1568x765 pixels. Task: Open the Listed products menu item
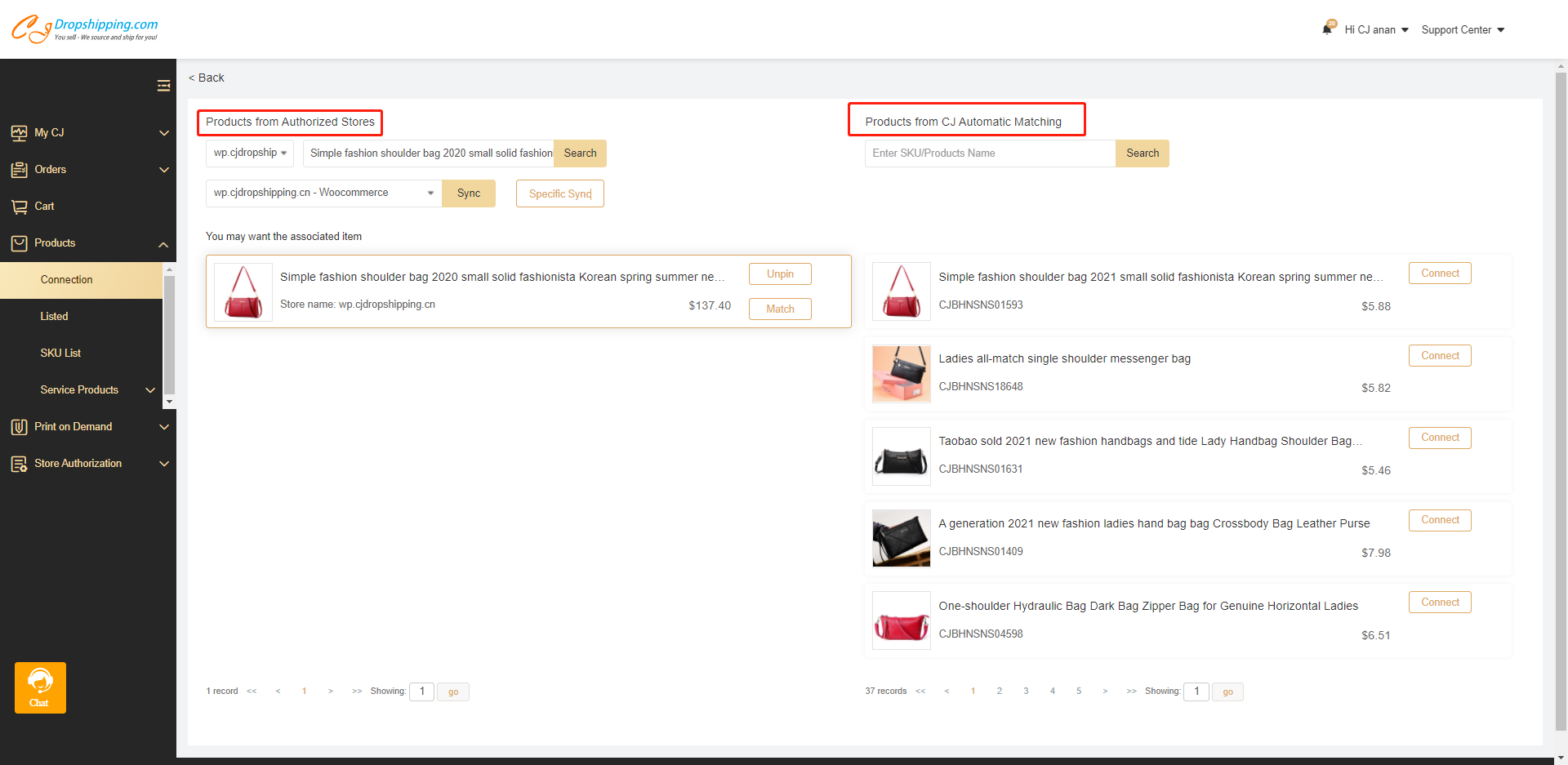tap(55, 317)
